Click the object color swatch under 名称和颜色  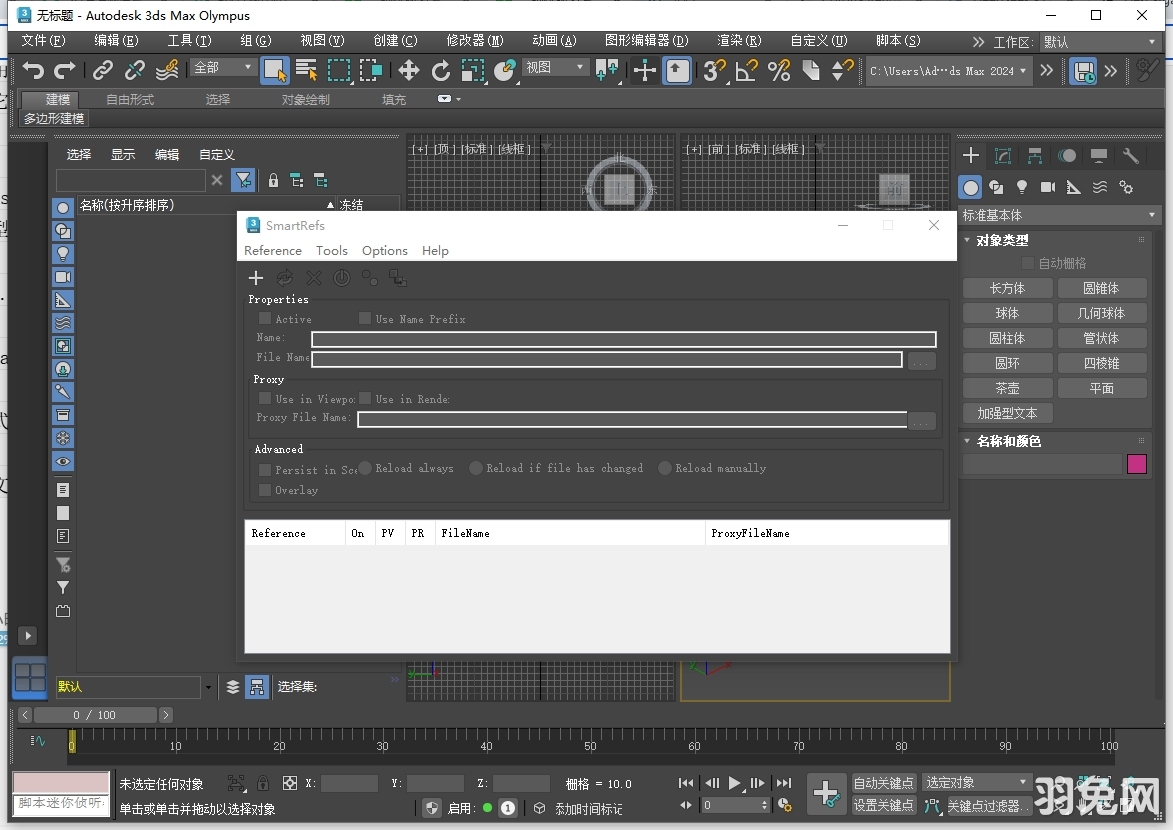click(1136, 464)
